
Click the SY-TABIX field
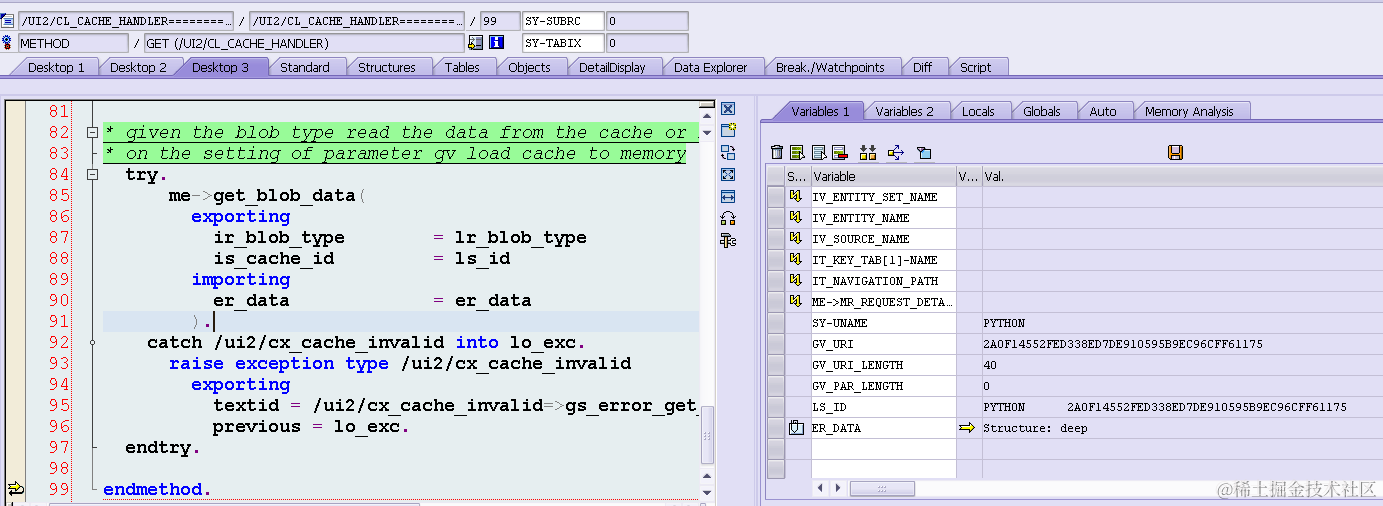pyautogui.click(x=564, y=43)
